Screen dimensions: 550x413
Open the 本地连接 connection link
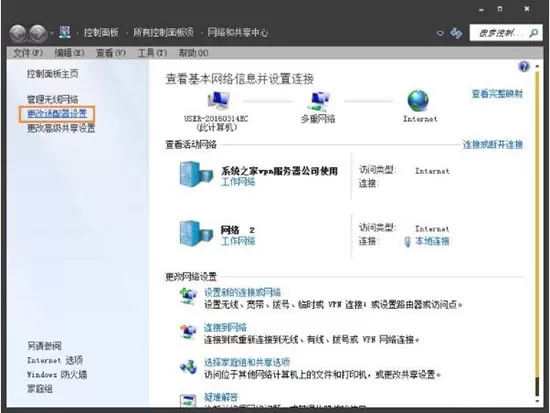[x=432, y=241]
